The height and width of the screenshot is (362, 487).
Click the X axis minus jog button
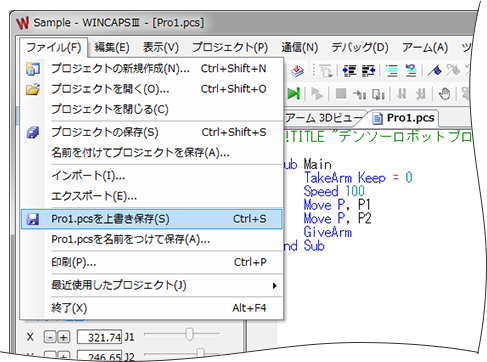click(x=50, y=337)
